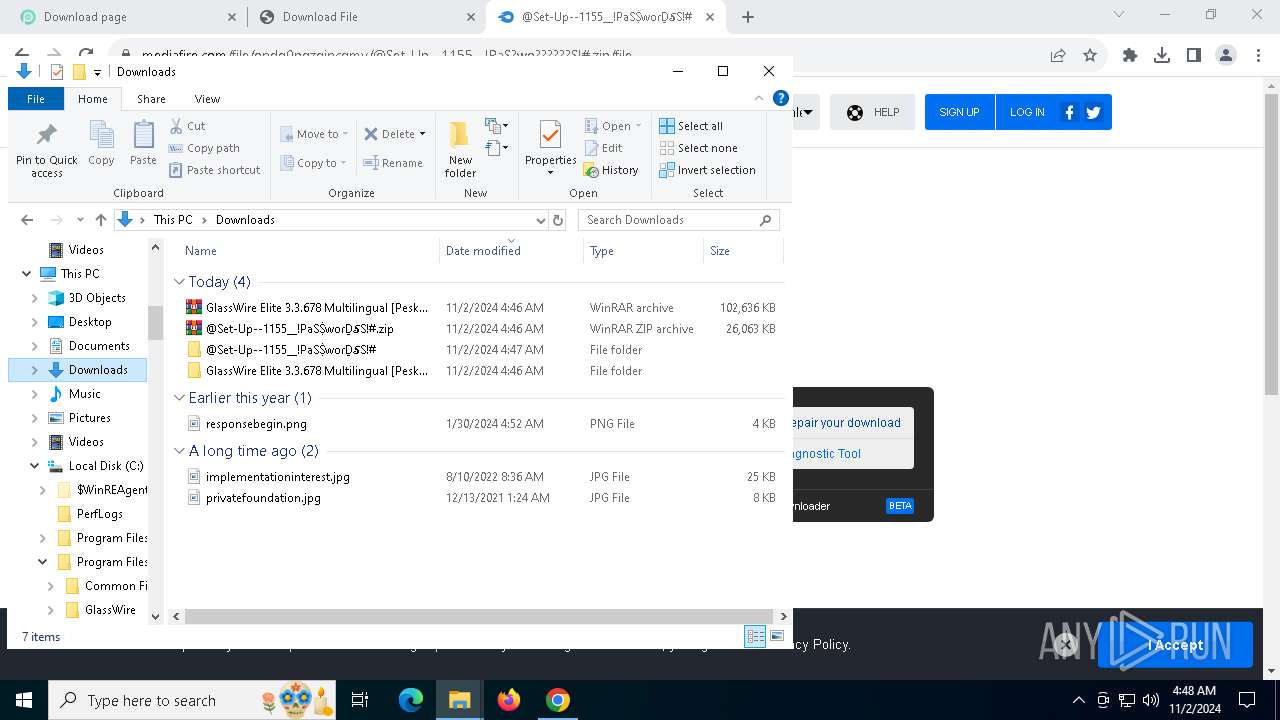Collapse the Earlier this year group
The image size is (1280, 720).
pyautogui.click(x=179, y=398)
